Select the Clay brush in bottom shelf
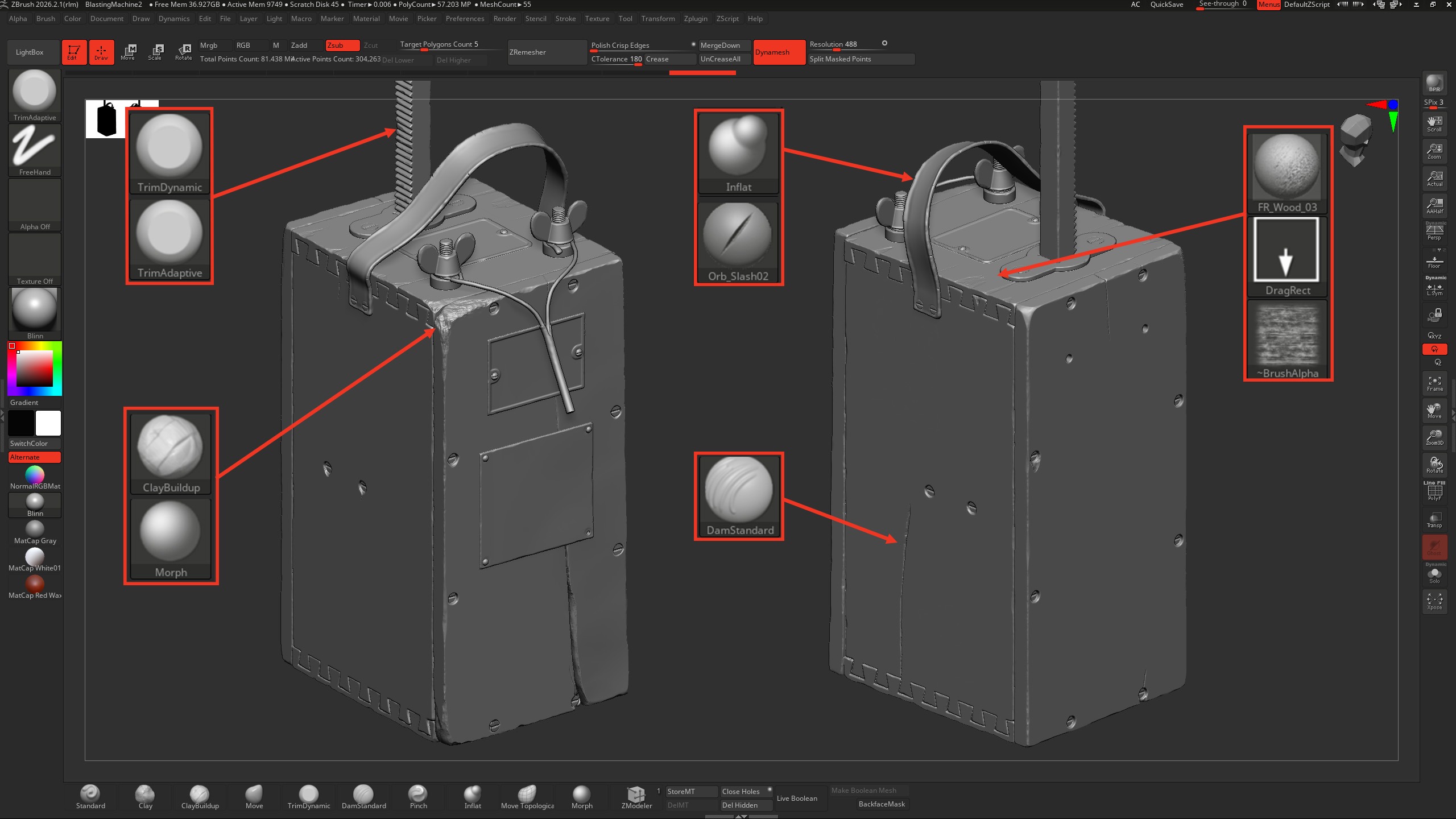Screen dimensions: 1456x819 click(145, 797)
